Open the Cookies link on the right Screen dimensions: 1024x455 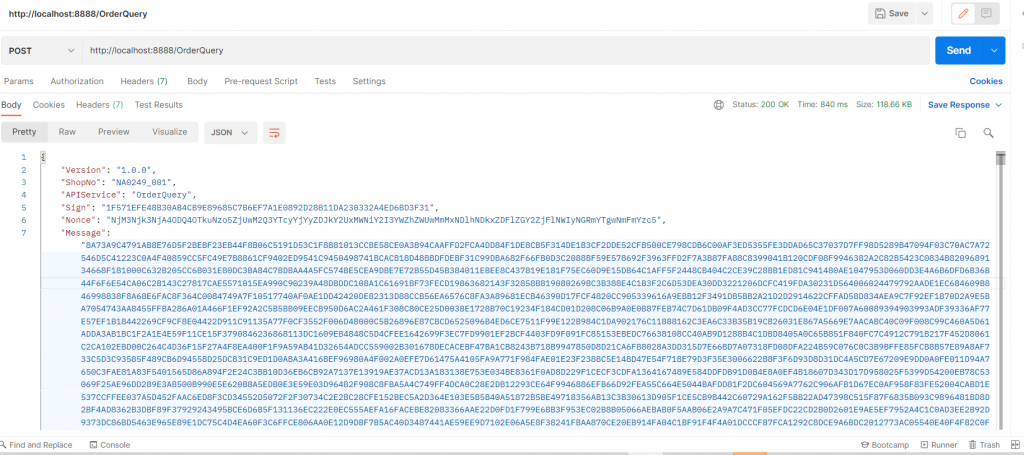985,82
